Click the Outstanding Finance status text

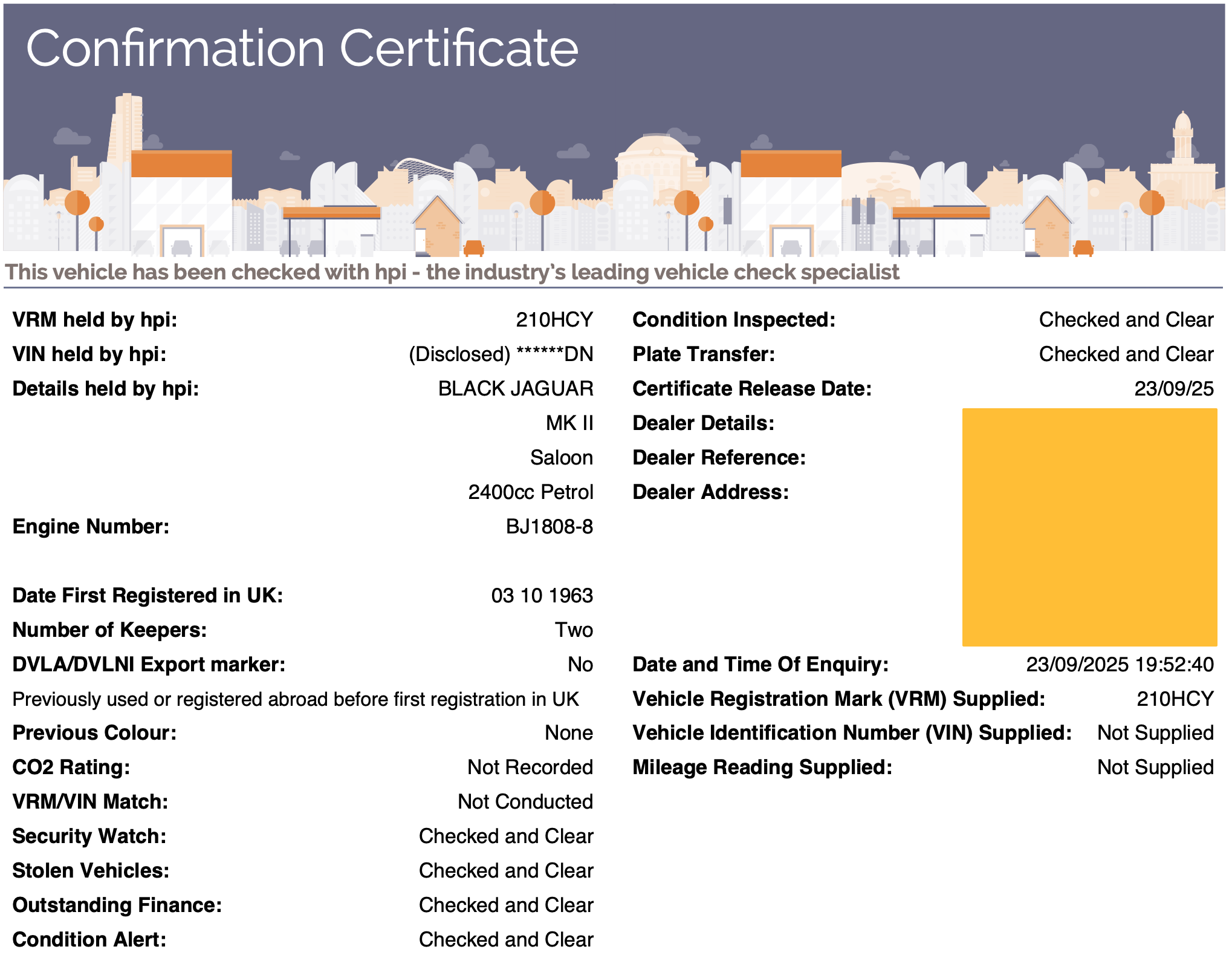click(x=506, y=905)
